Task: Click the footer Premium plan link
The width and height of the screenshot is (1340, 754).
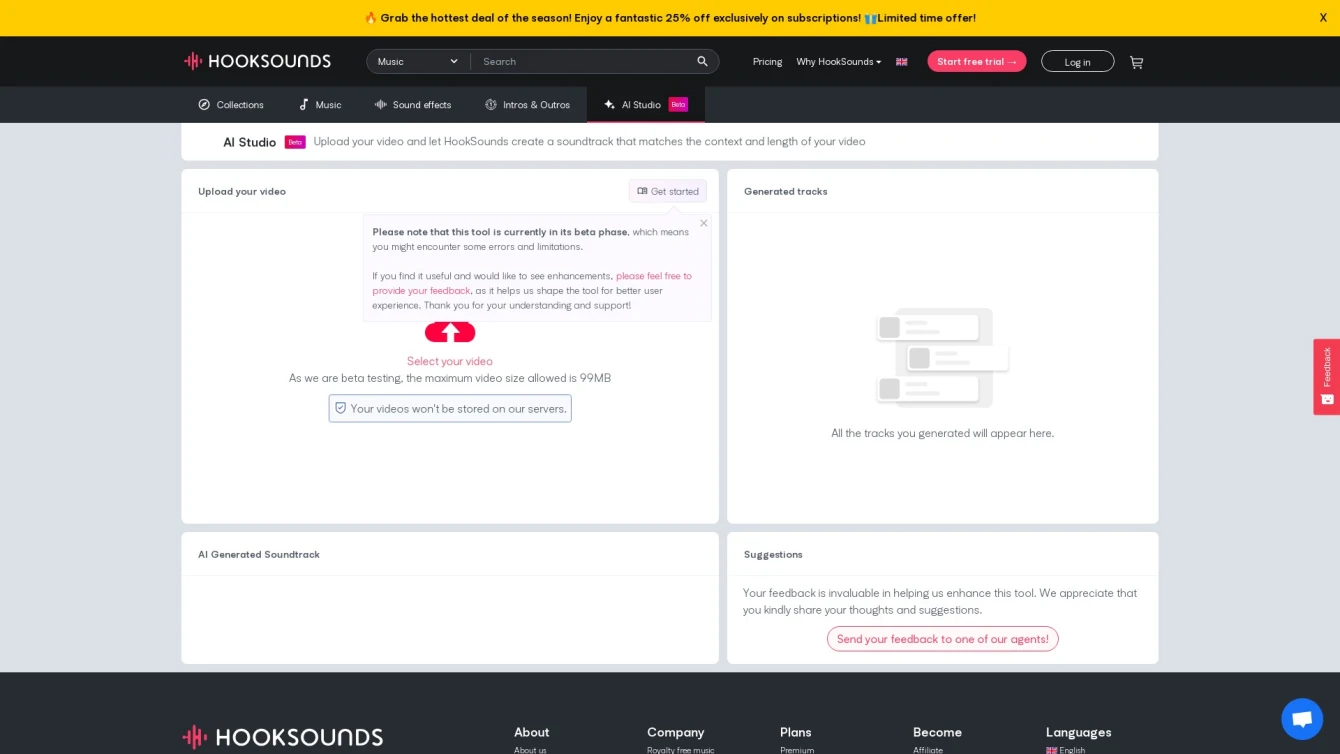Action: [797, 749]
